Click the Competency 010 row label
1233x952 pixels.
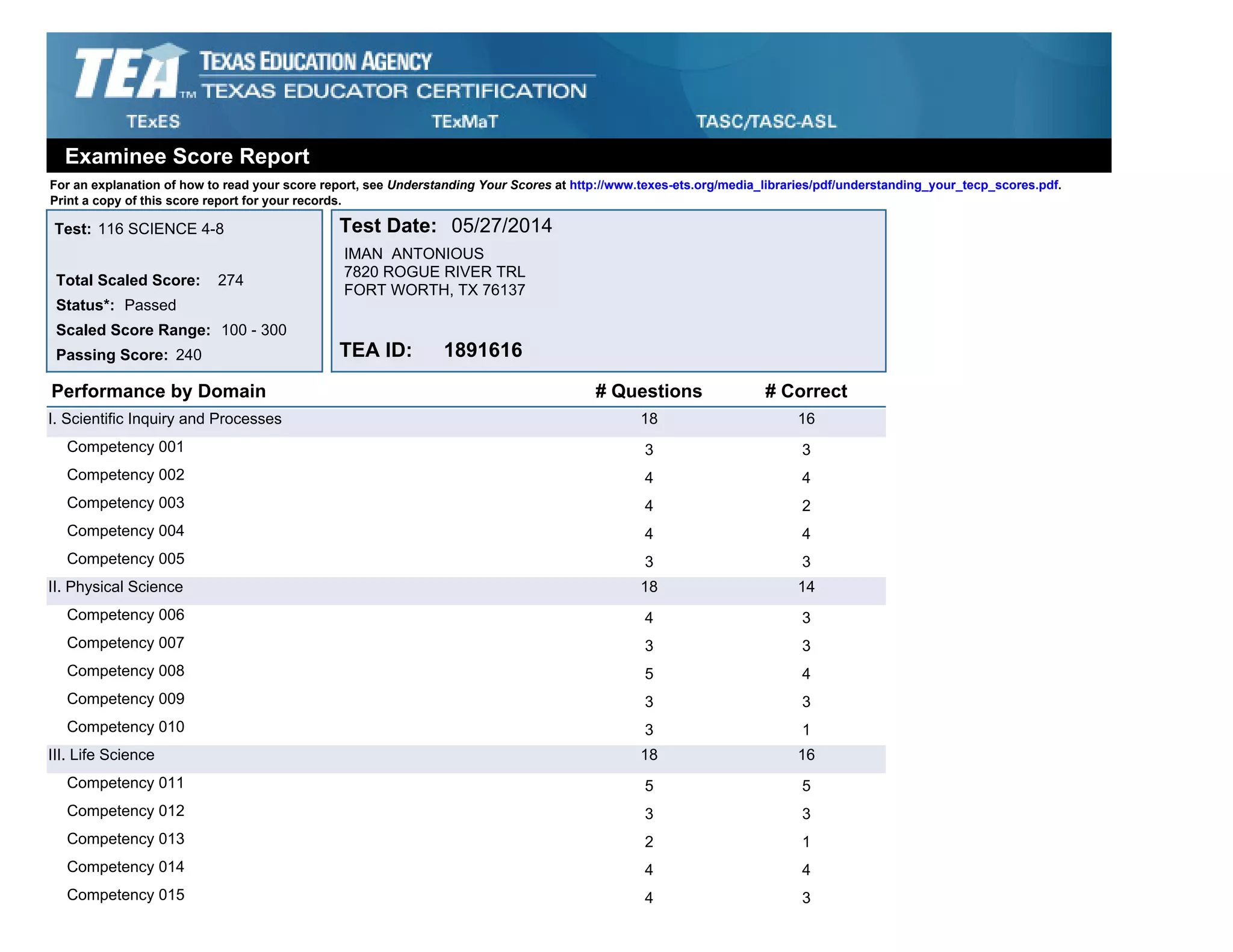pos(125,727)
